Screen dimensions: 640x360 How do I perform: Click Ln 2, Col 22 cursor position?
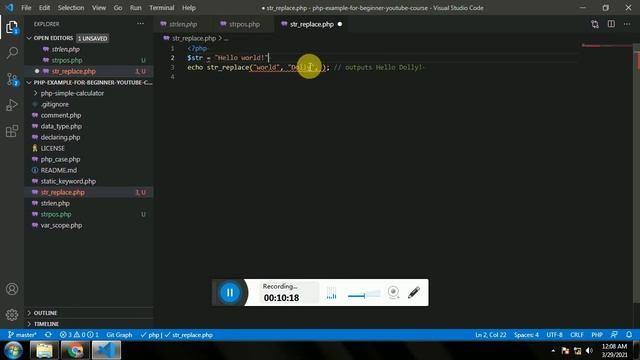tap(490, 335)
